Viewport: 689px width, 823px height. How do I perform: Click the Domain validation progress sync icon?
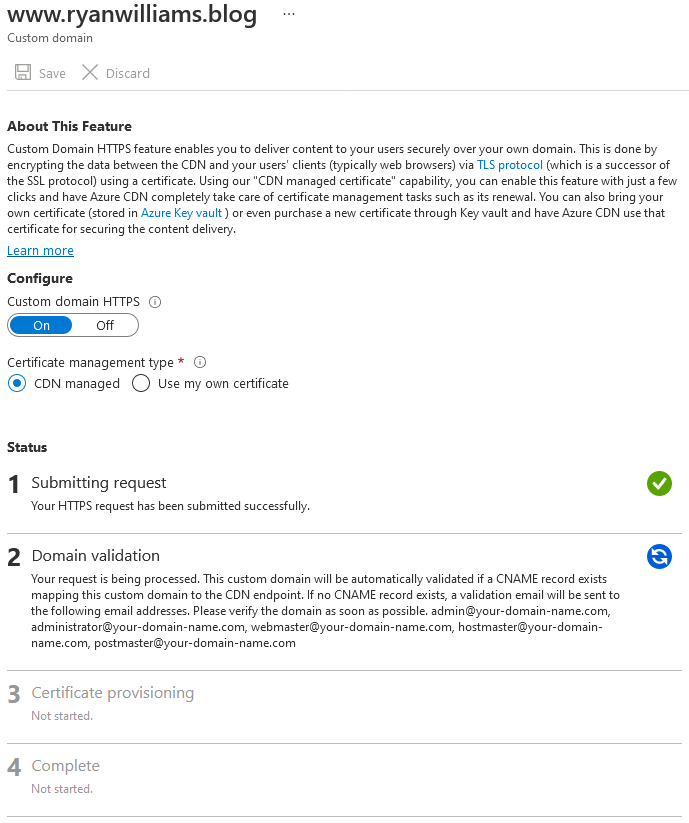pyautogui.click(x=659, y=556)
